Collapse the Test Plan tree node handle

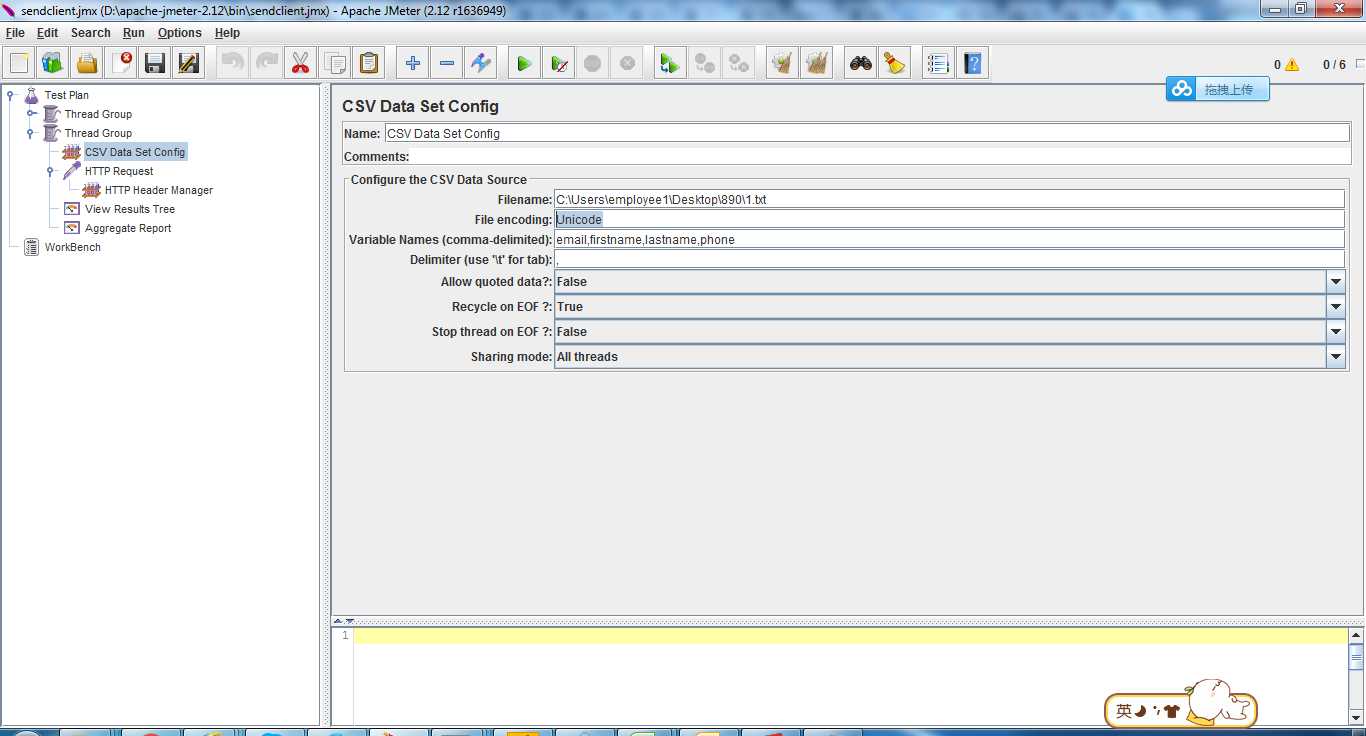click(x=11, y=95)
